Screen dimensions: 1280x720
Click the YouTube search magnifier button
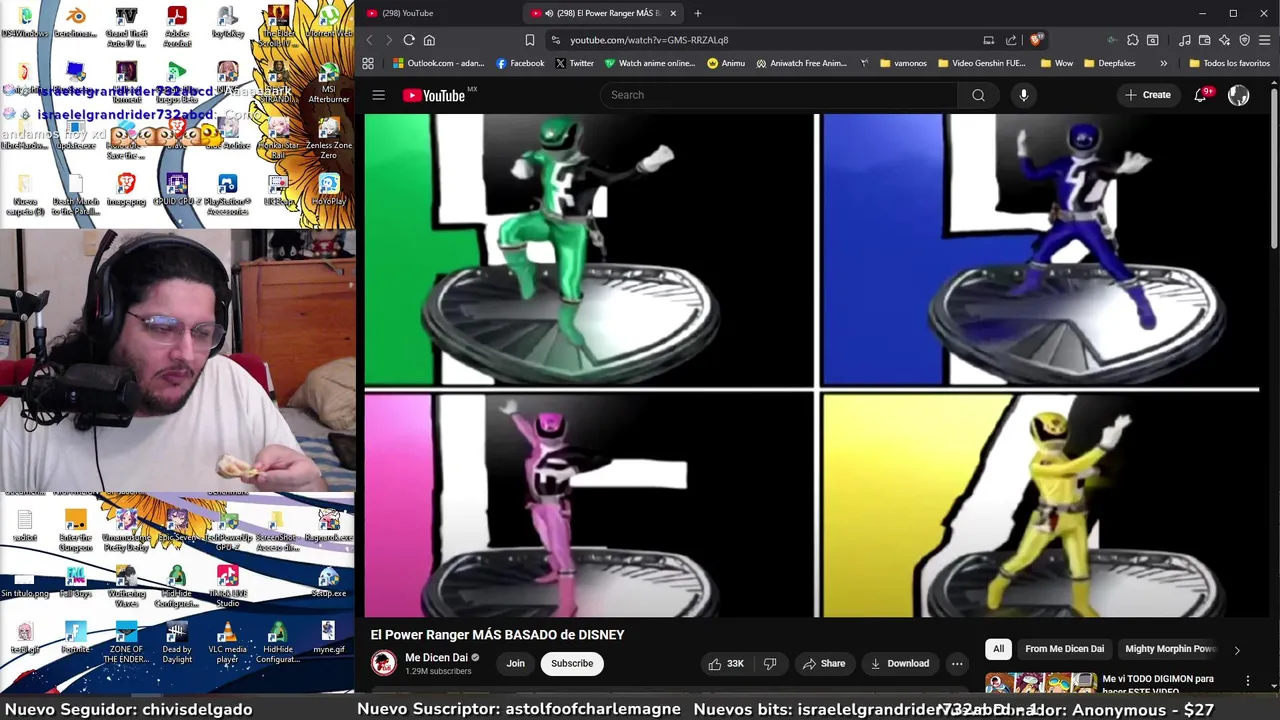coord(978,95)
